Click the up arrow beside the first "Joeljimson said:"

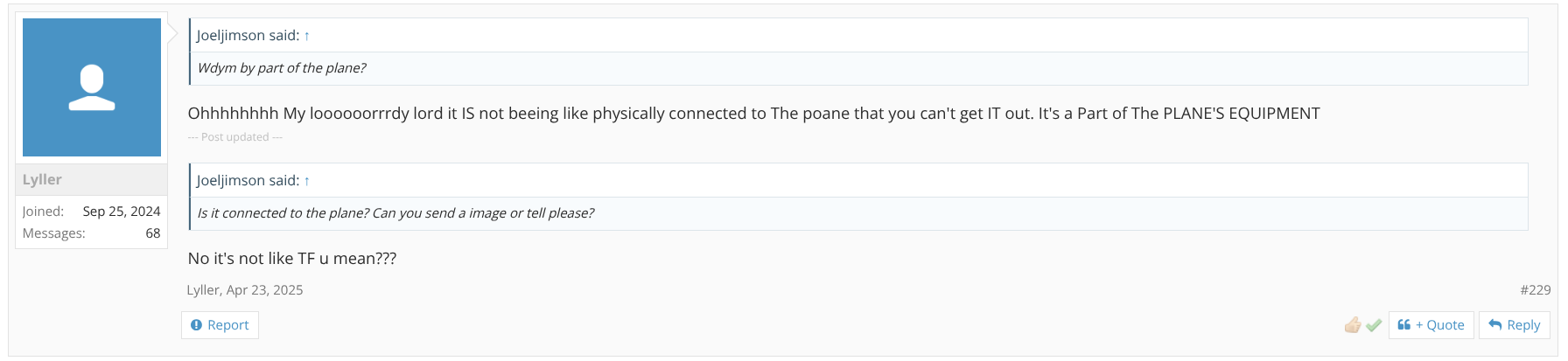coord(307,36)
